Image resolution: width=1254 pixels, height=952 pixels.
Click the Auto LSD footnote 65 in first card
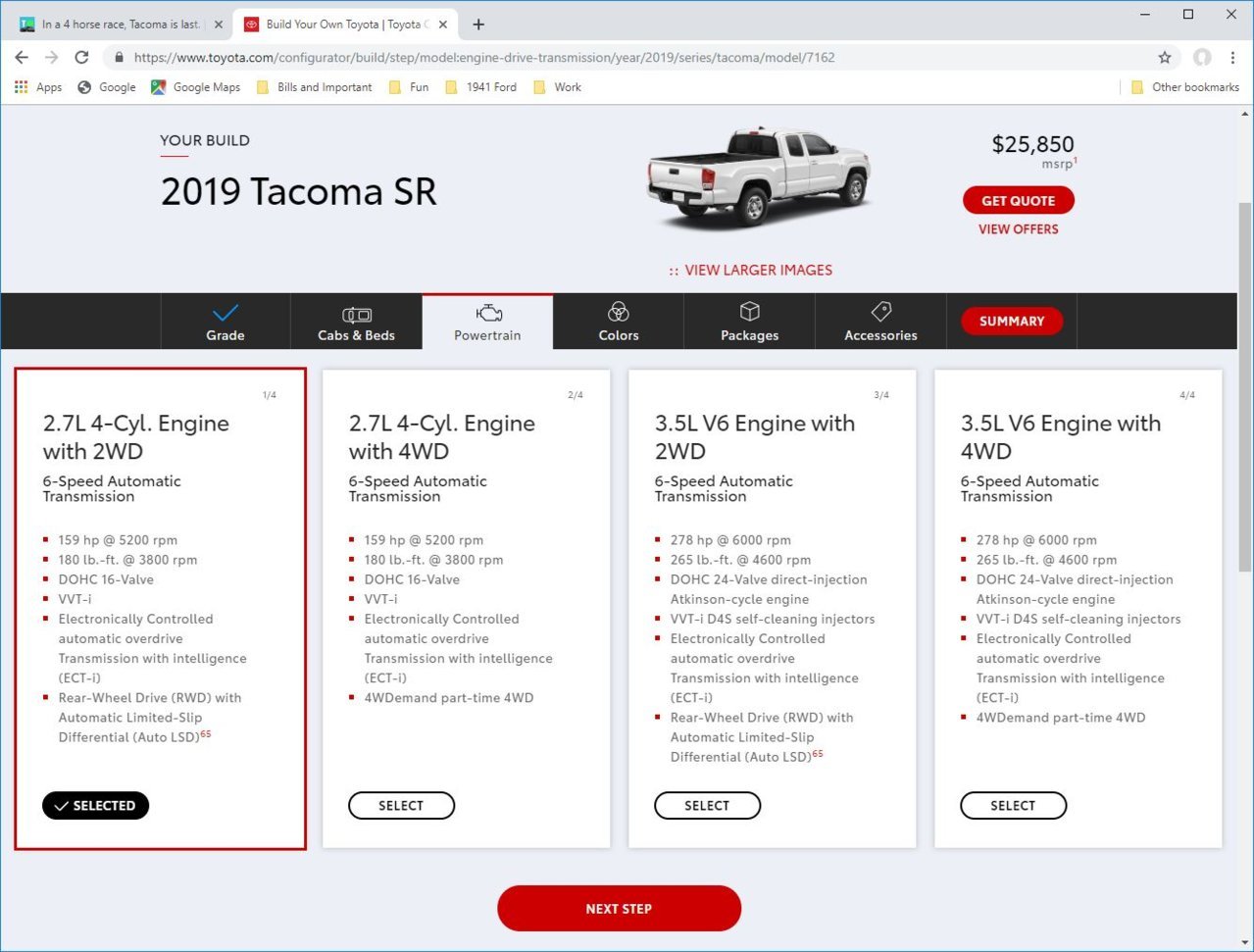pyautogui.click(x=206, y=733)
